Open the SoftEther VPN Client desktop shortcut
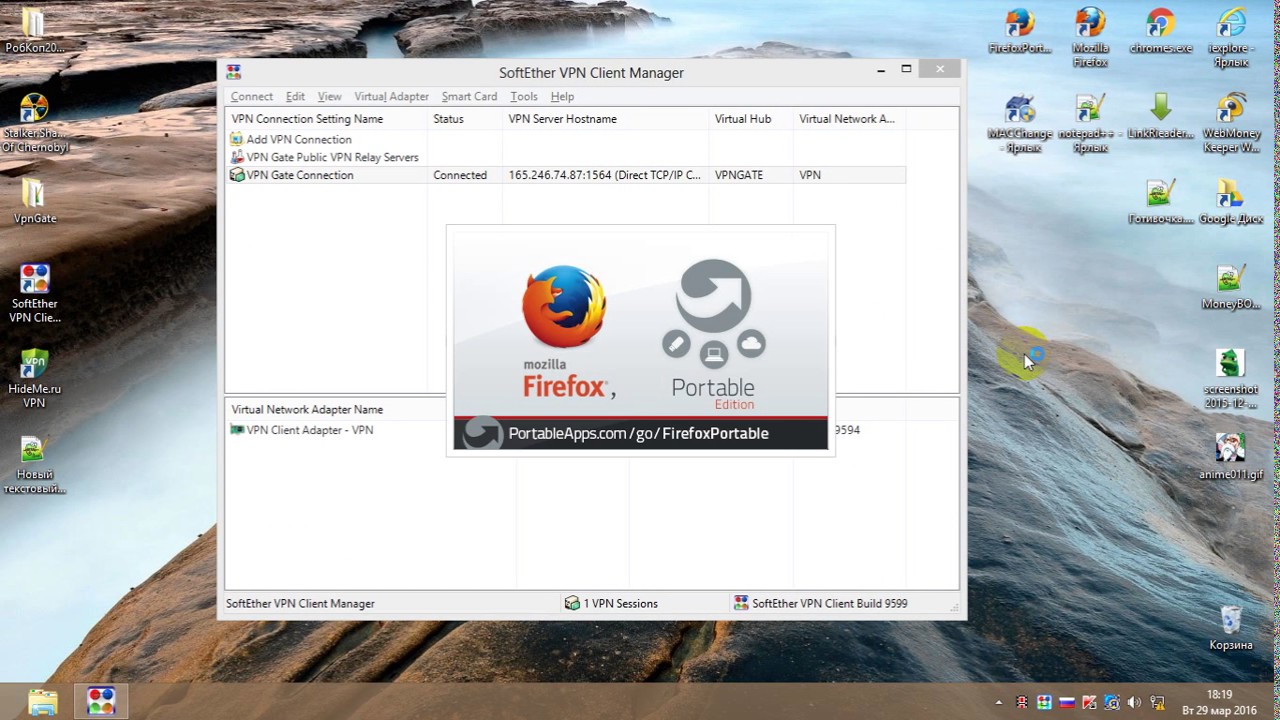 coord(34,293)
